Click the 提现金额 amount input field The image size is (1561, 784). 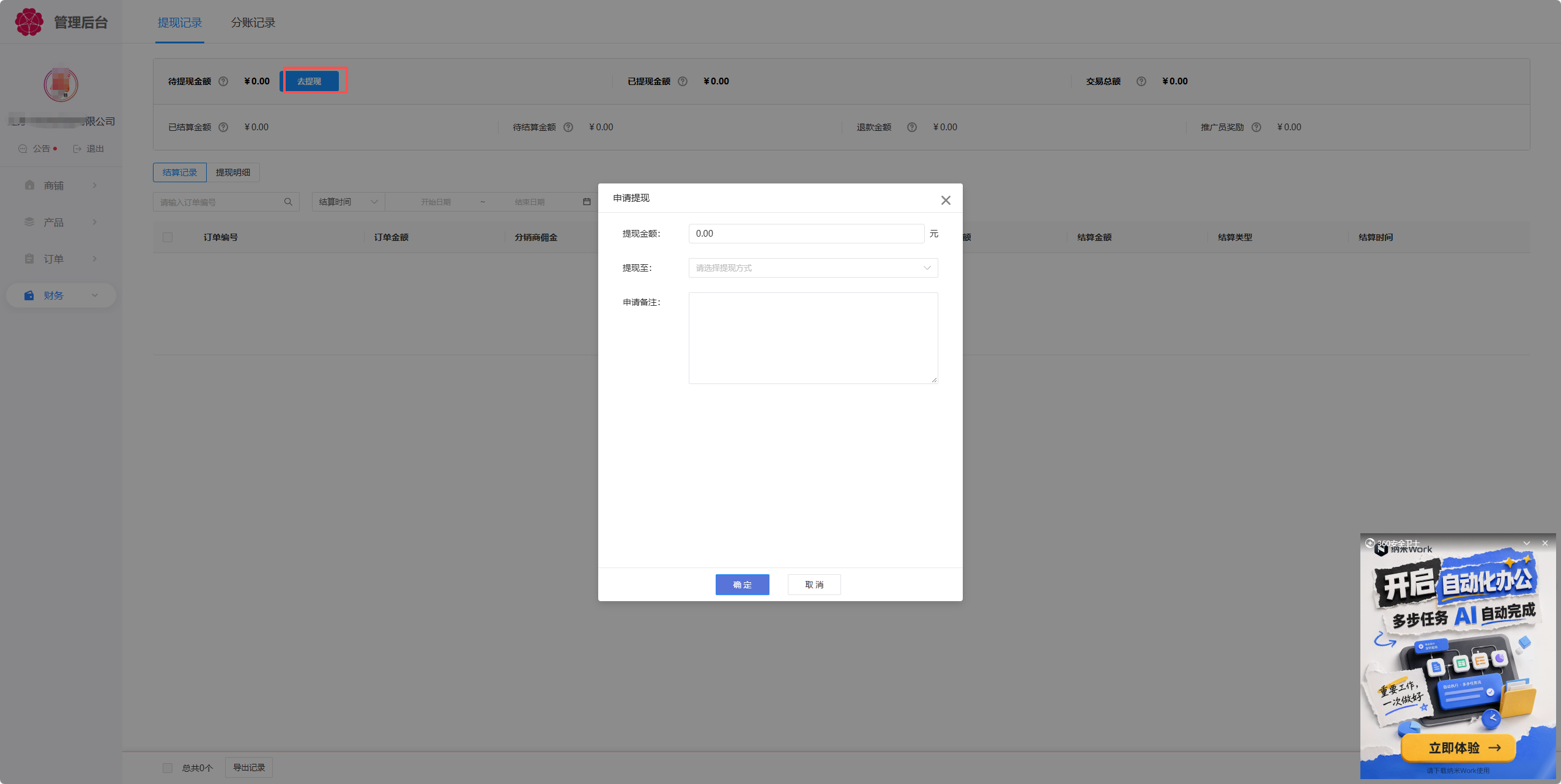(806, 234)
